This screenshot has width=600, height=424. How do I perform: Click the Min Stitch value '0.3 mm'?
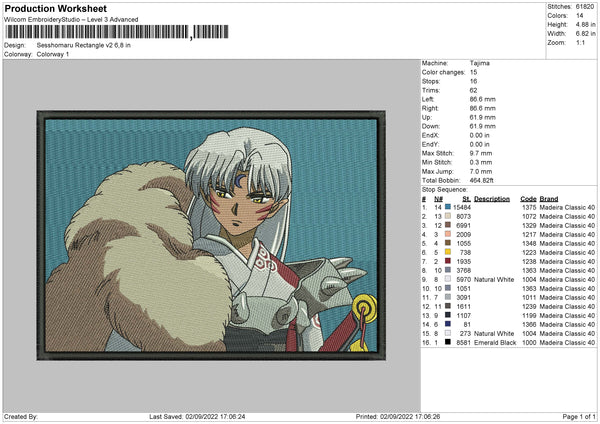point(481,162)
